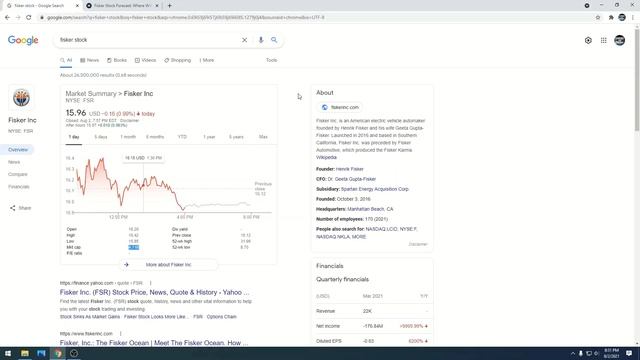The width and height of the screenshot is (640, 360).
Task: Open a new browser tab
Action: pos(169,6)
